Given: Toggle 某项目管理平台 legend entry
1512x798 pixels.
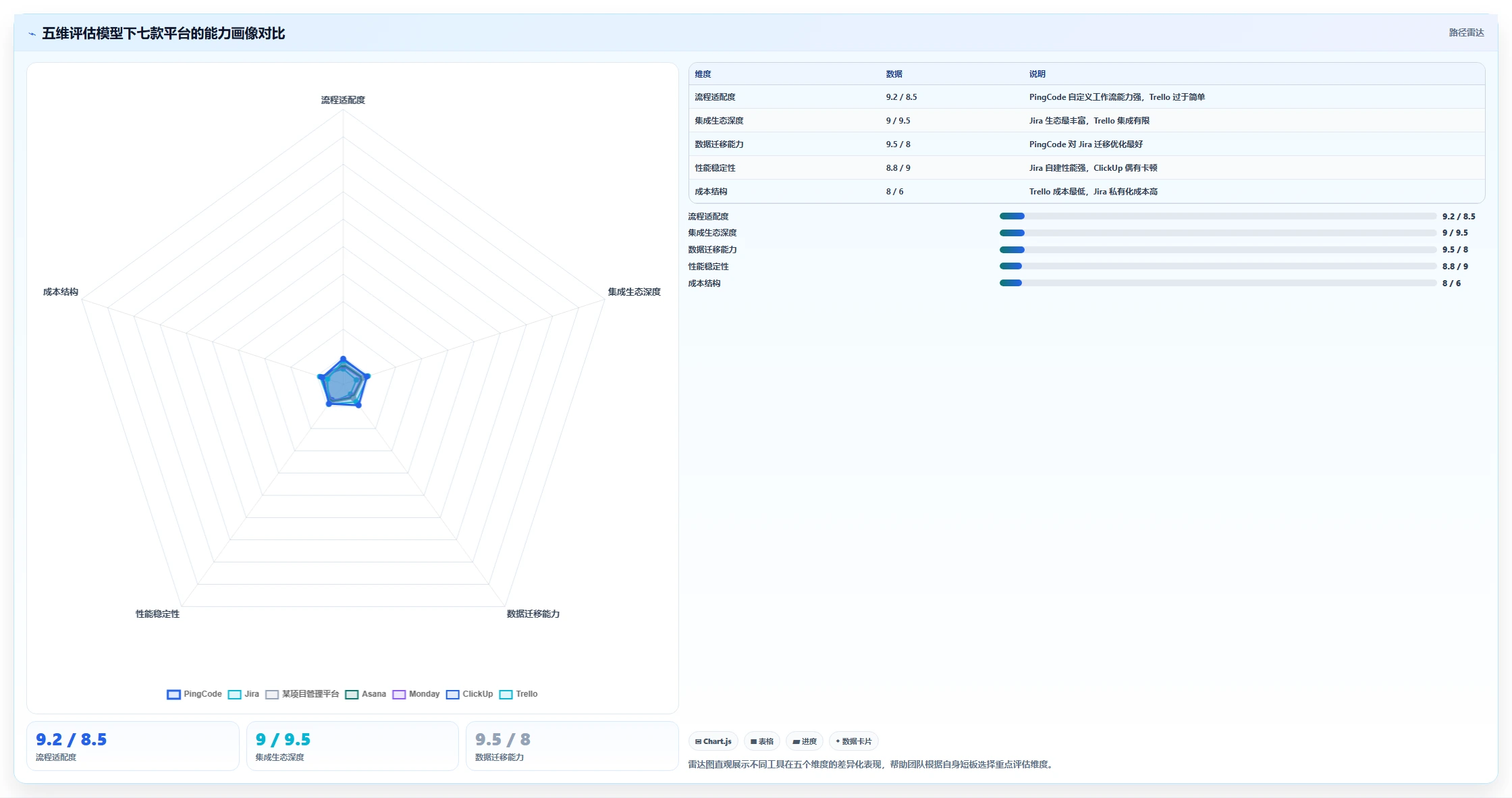Looking at the screenshot, I should 302,694.
